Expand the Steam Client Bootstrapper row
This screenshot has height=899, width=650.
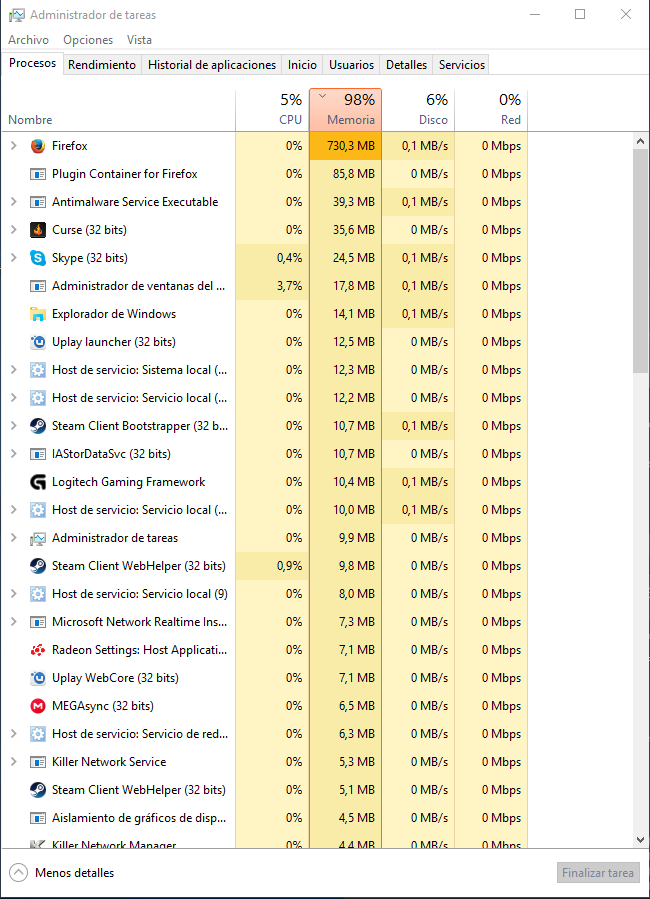14,426
